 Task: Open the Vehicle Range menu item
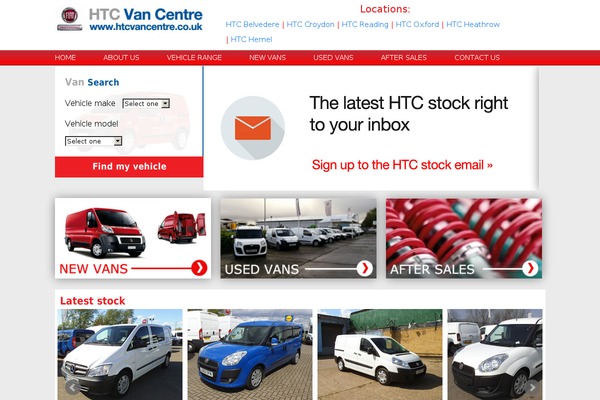[194, 57]
